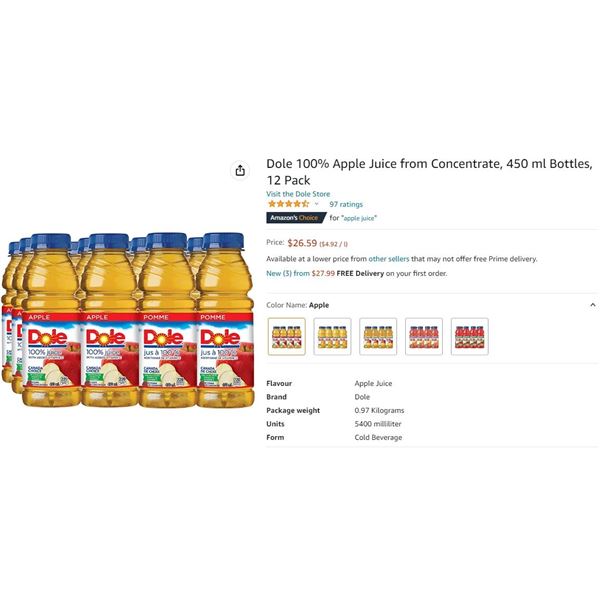Open the Visit the Dole Store link

[x=298, y=194]
